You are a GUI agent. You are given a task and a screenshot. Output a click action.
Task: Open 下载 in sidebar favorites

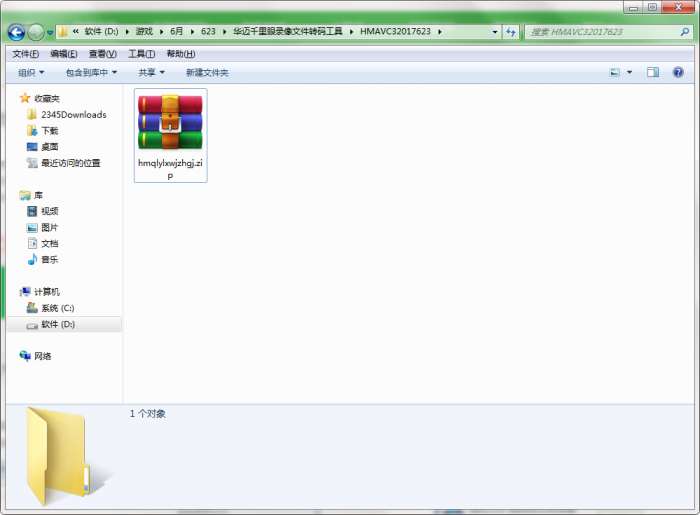point(43,131)
